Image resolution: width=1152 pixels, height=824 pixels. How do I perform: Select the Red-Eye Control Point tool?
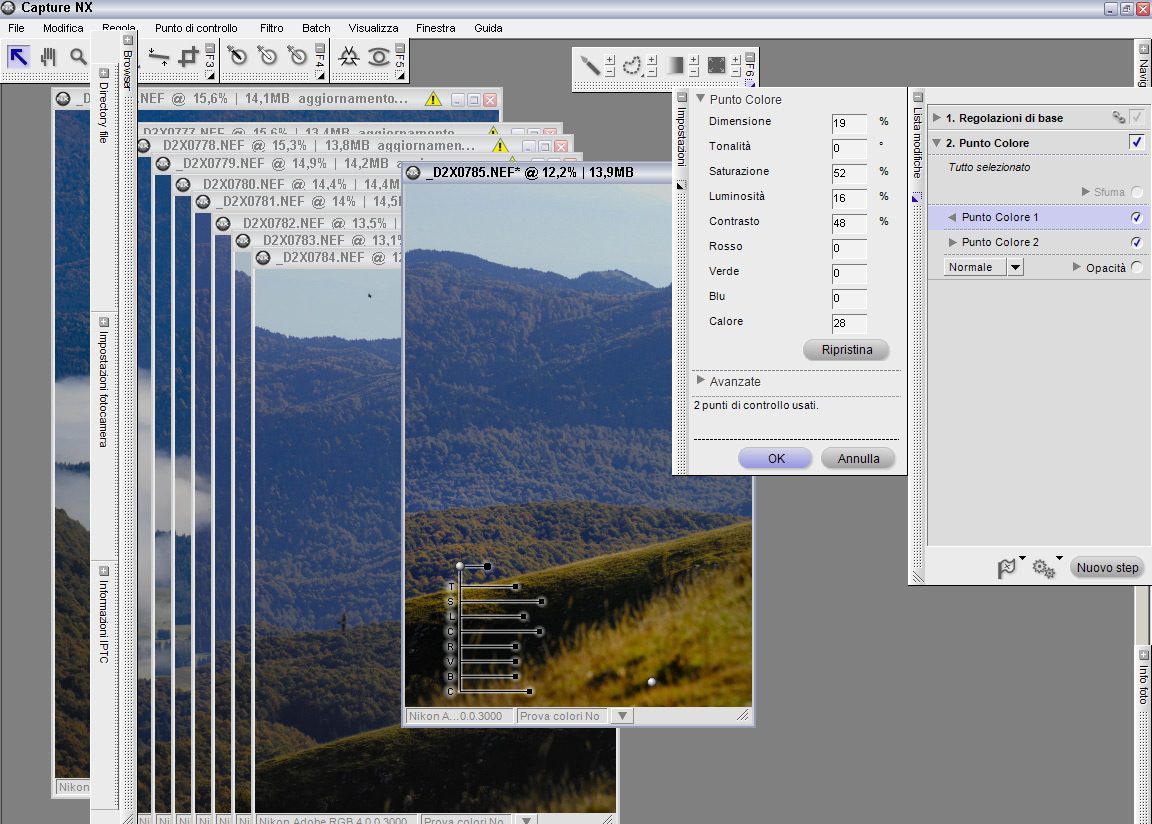(378, 57)
